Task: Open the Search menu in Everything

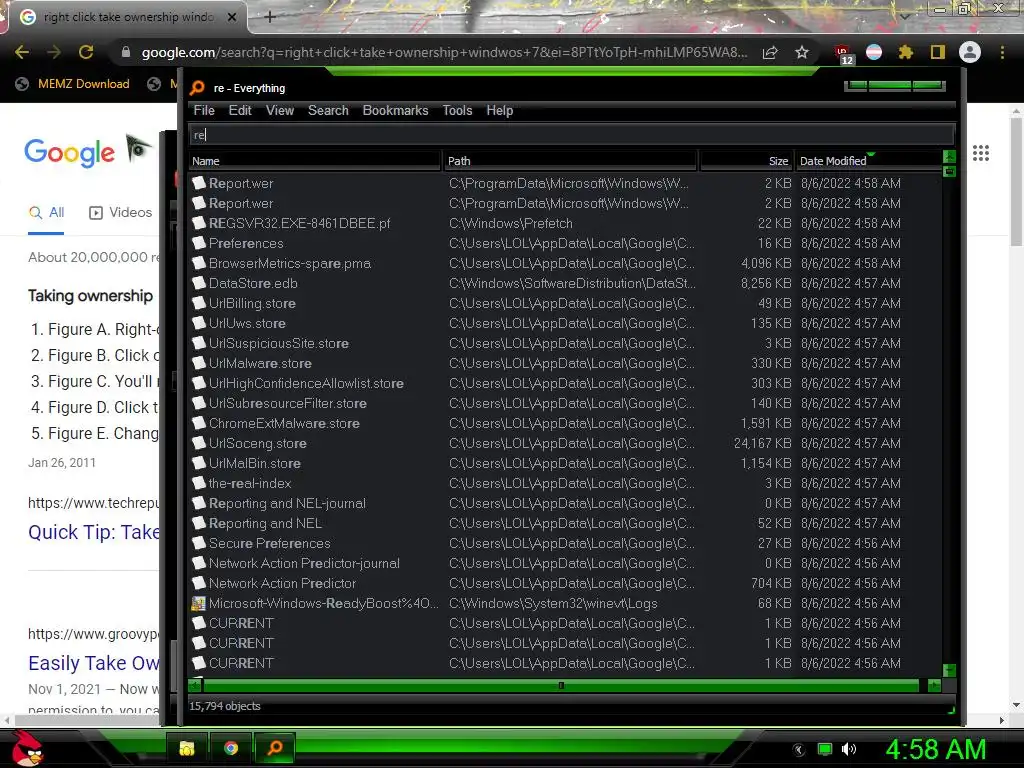Action: [x=328, y=110]
